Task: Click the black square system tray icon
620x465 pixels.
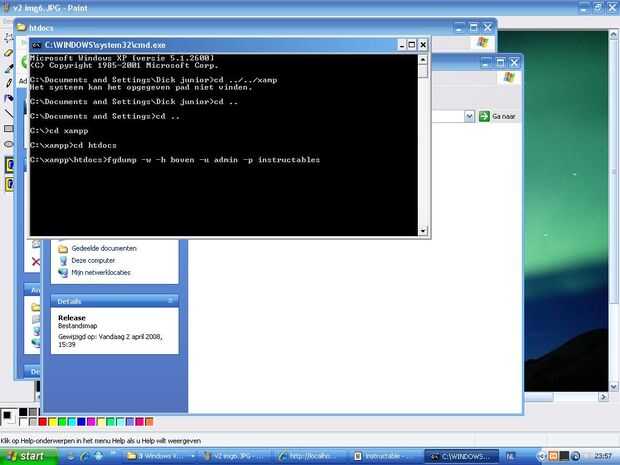Action: coord(564,456)
